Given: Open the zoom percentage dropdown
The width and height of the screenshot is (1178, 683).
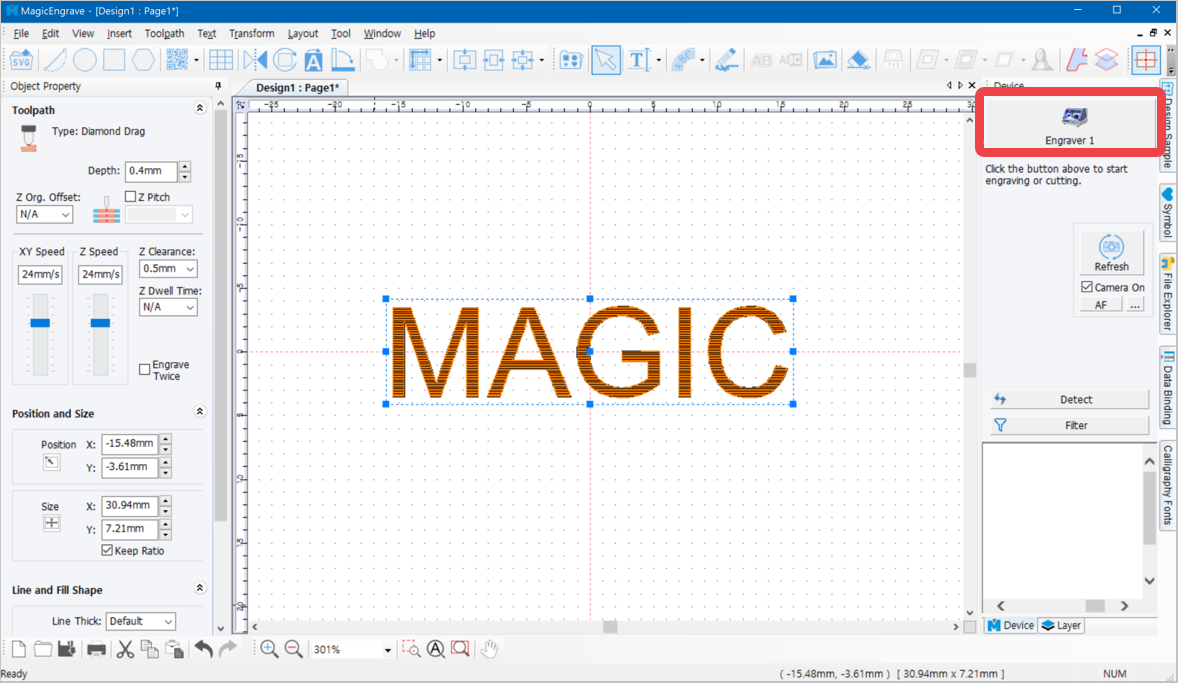Looking at the screenshot, I should coord(388,650).
